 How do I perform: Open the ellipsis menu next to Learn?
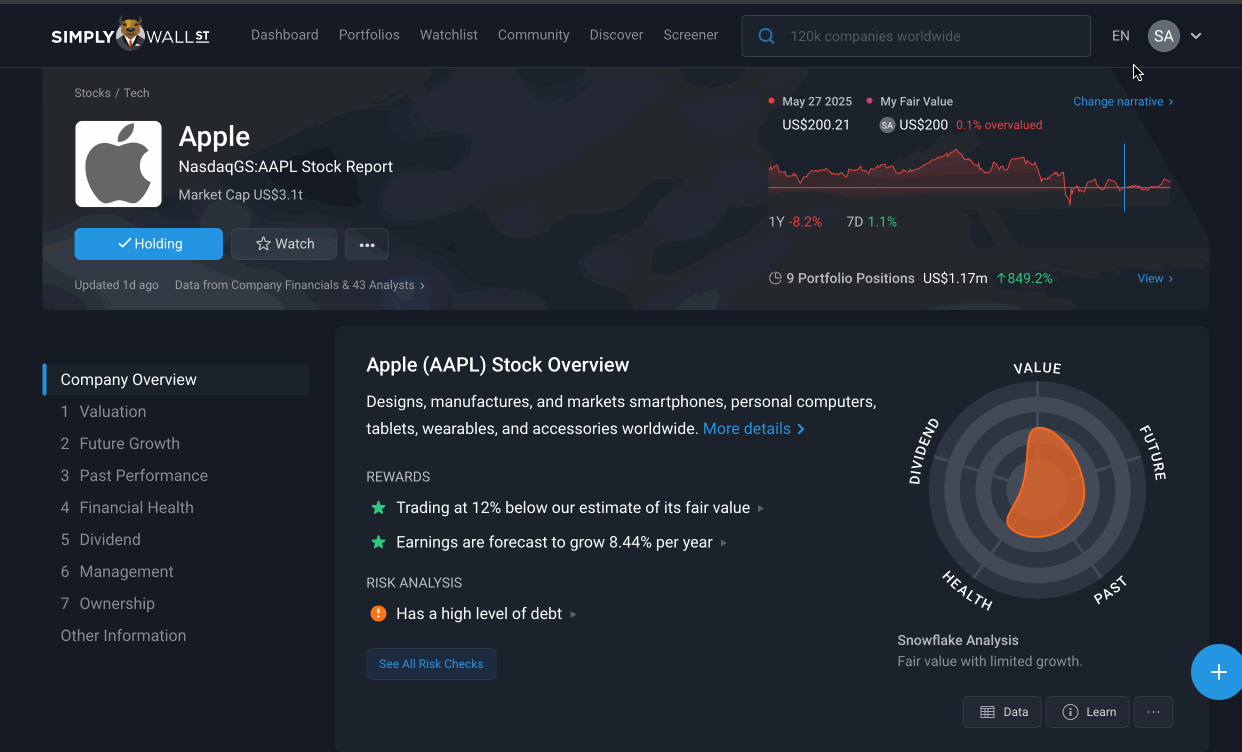pyautogui.click(x=1153, y=712)
